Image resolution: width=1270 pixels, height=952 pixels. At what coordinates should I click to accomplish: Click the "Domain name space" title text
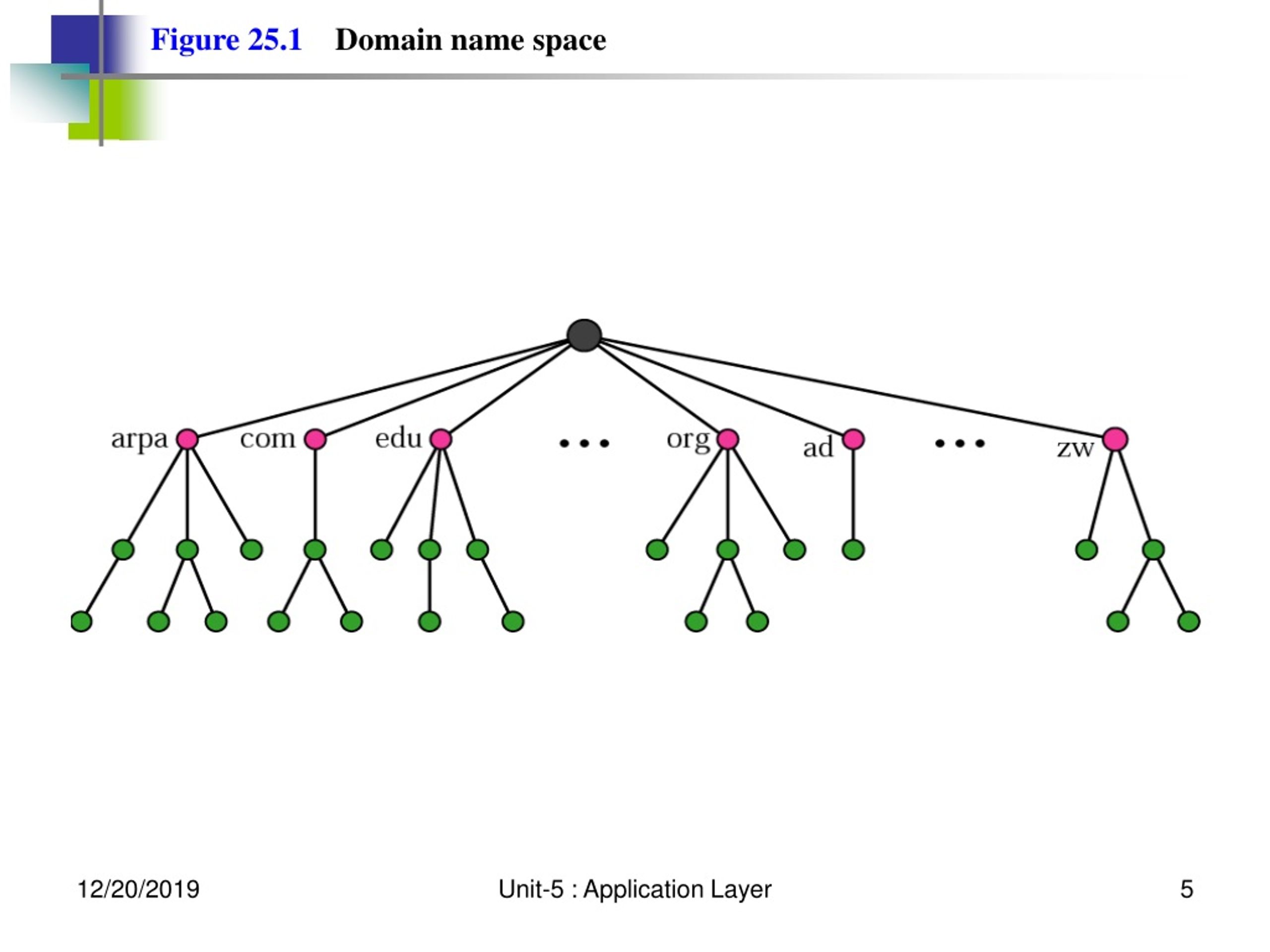click(x=471, y=40)
